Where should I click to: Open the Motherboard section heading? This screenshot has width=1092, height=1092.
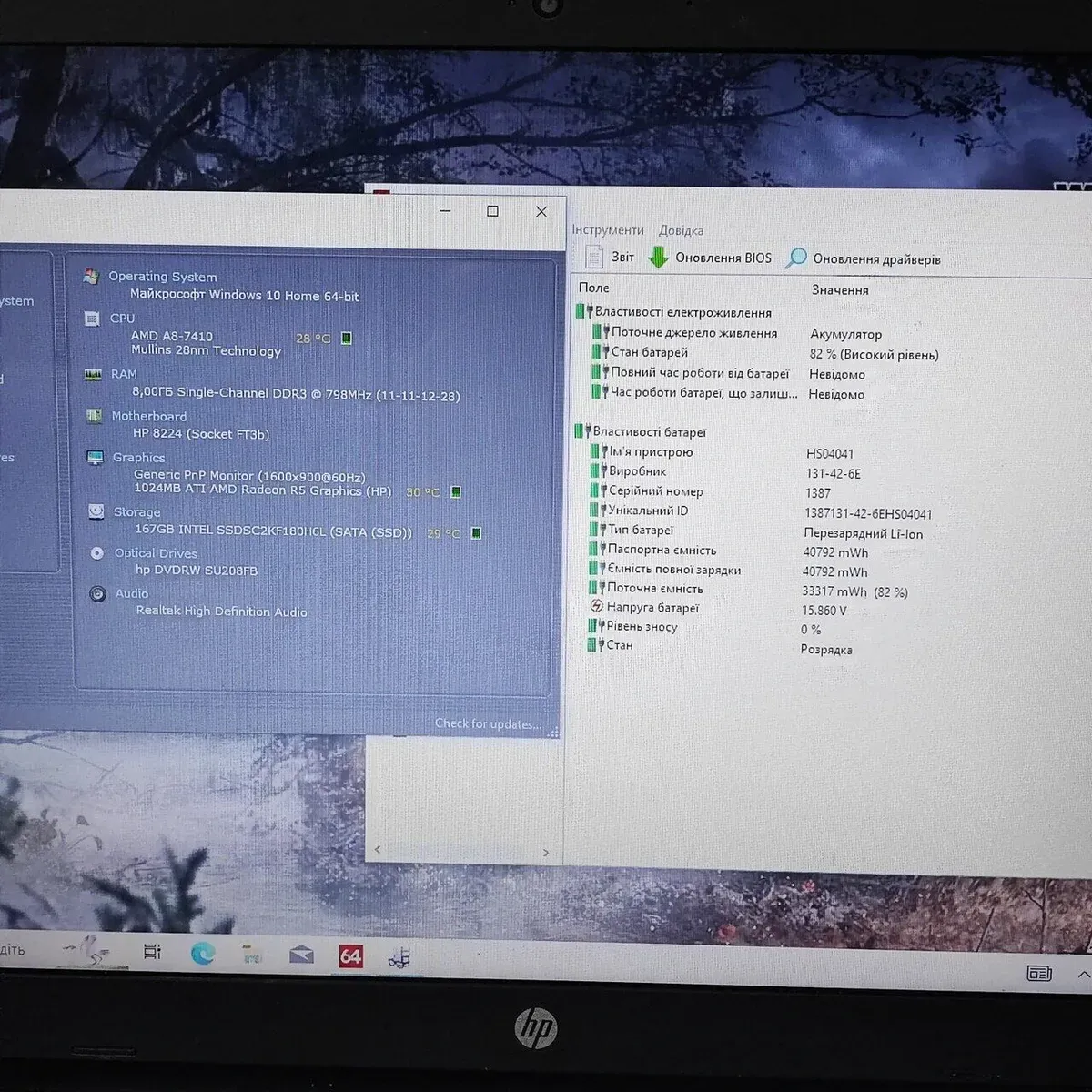pos(148,416)
